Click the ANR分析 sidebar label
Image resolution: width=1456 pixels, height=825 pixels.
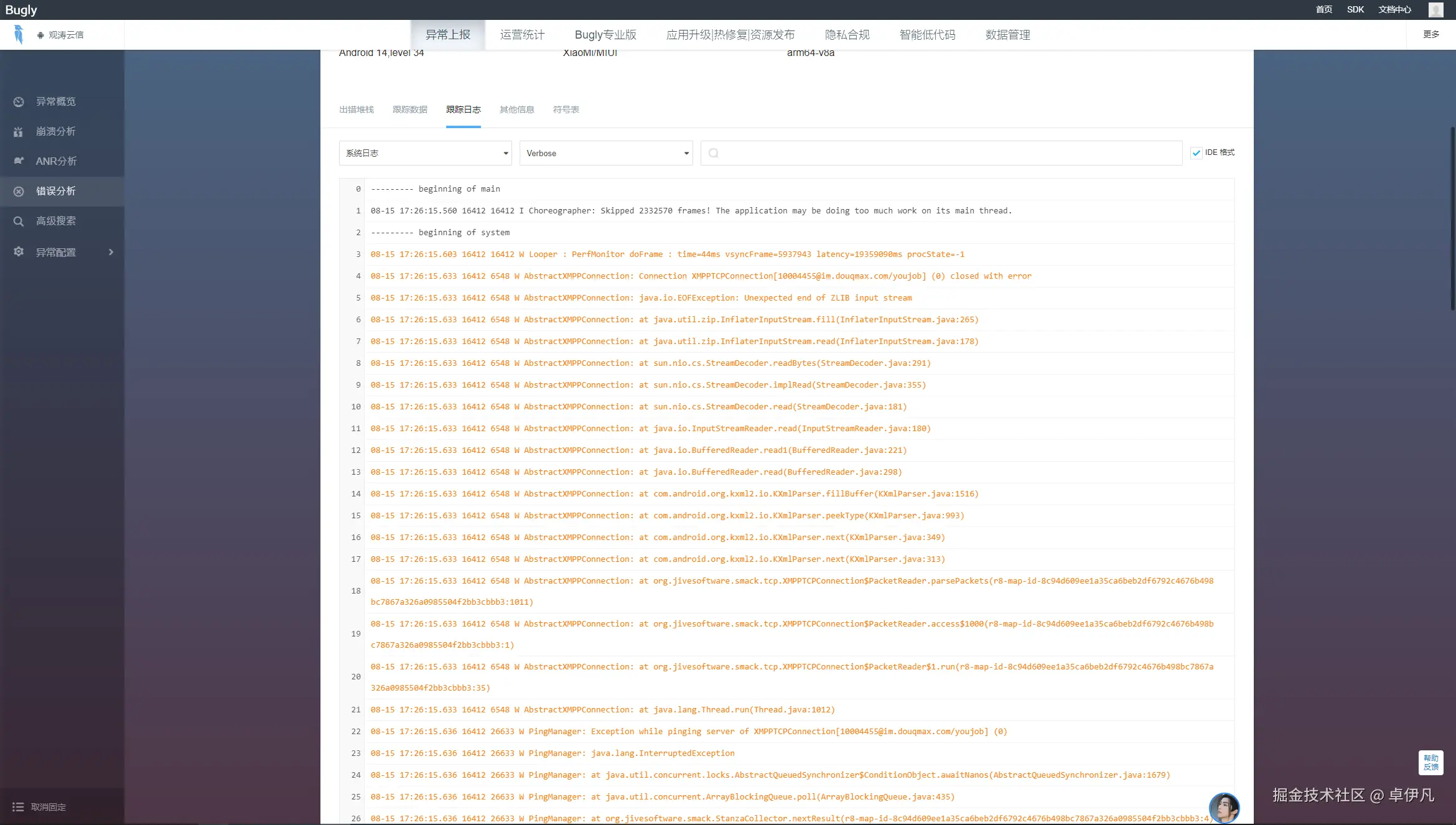[56, 161]
